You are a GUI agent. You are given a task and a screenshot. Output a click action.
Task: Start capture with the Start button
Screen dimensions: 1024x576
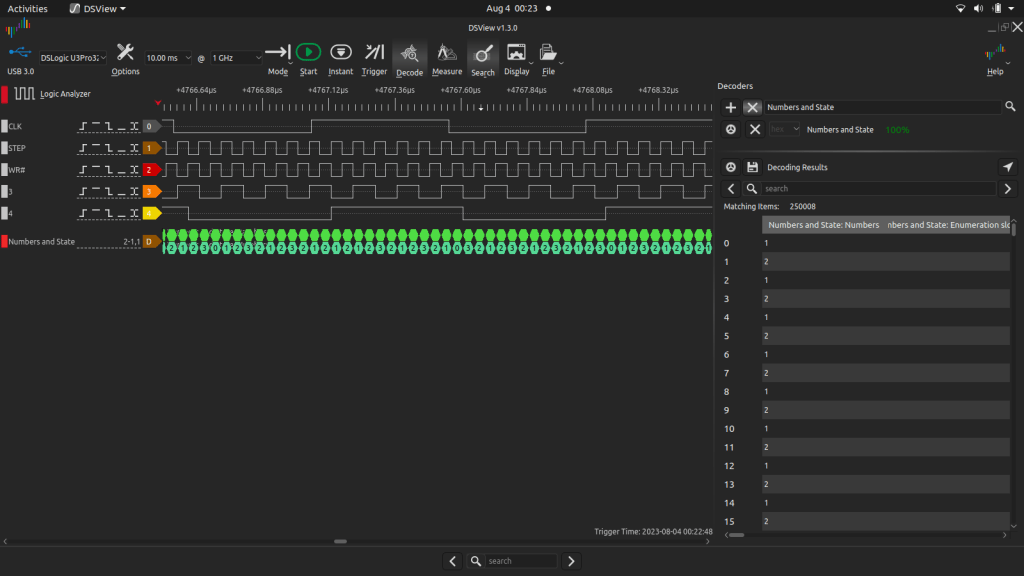click(308, 53)
